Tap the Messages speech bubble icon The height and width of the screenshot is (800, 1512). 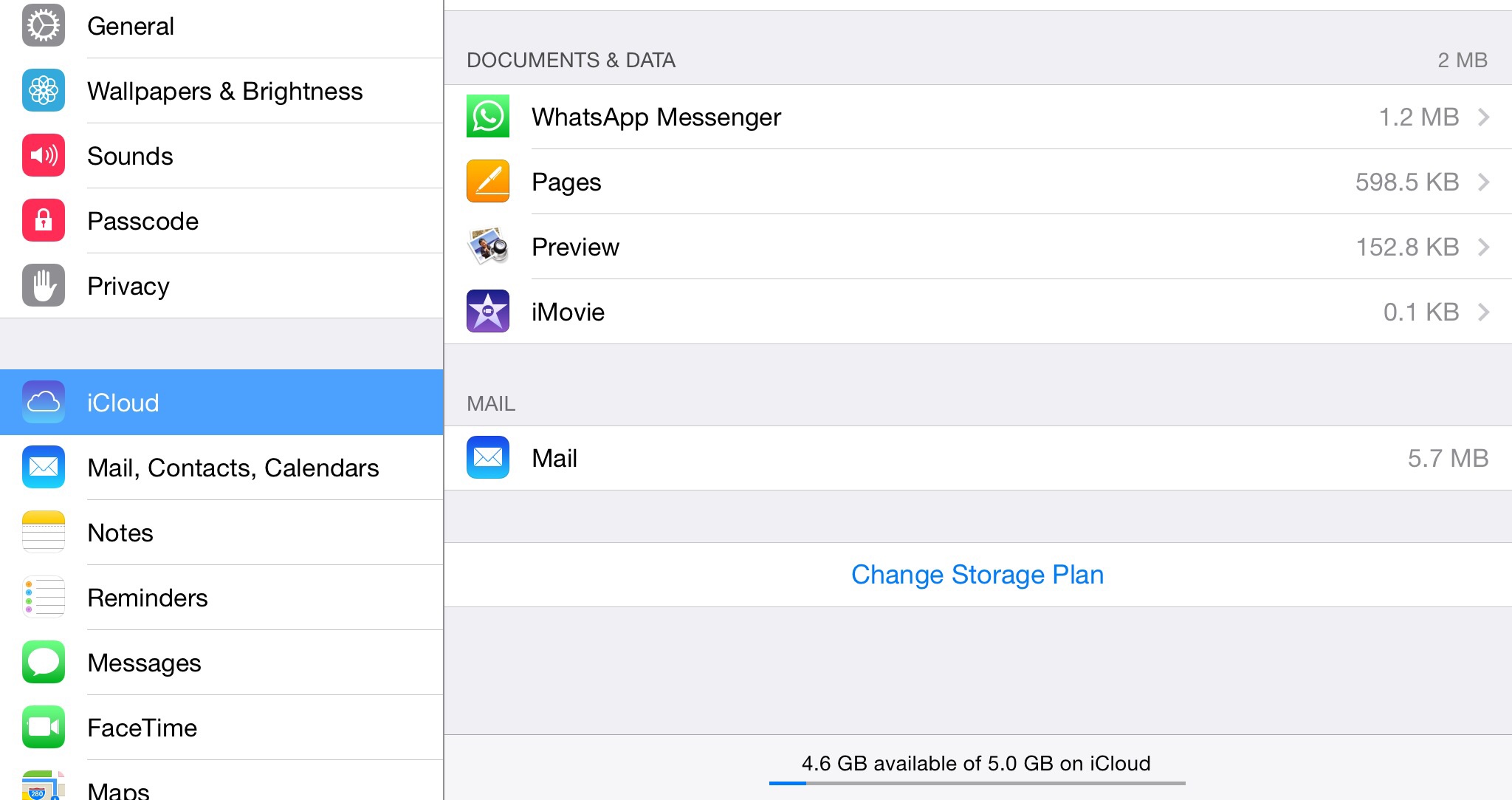click(44, 662)
